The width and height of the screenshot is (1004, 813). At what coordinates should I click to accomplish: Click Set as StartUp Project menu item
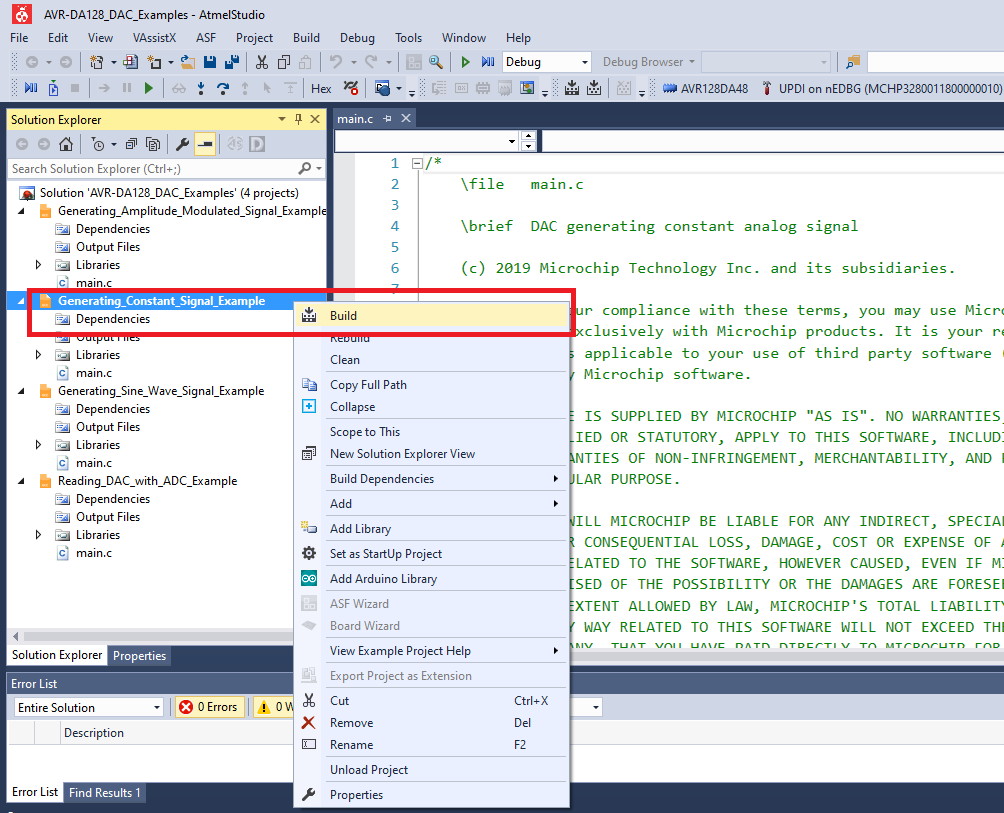pyautogui.click(x=432, y=554)
